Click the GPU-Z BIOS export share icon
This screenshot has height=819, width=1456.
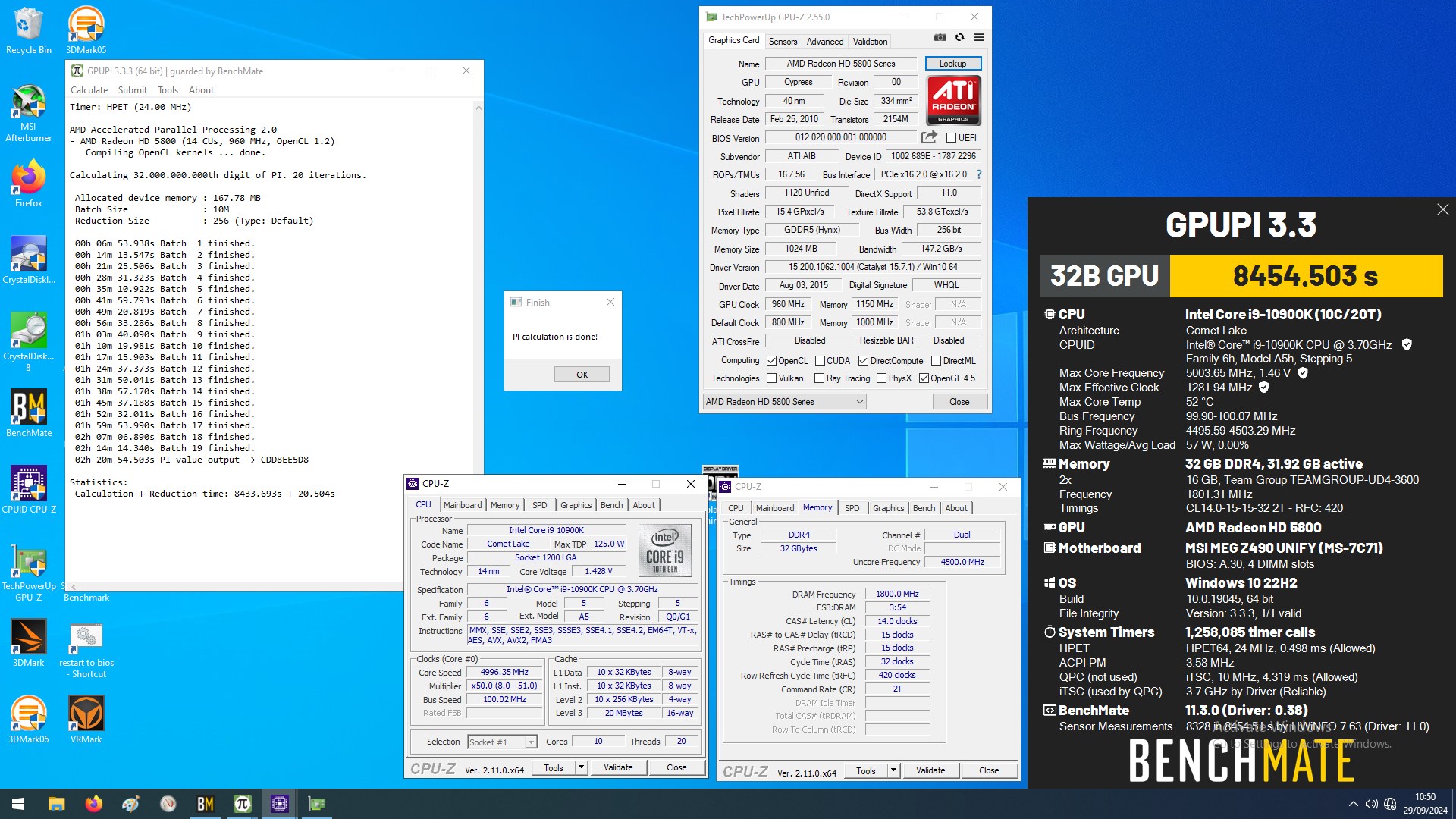click(x=929, y=137)
